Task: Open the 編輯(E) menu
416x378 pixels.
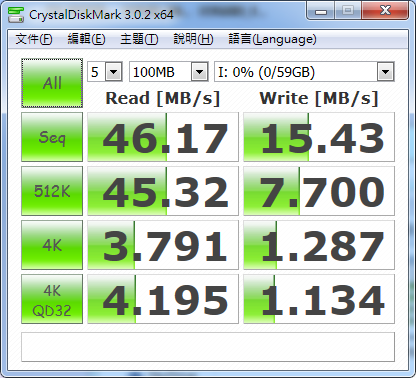Action: point(86,39)
